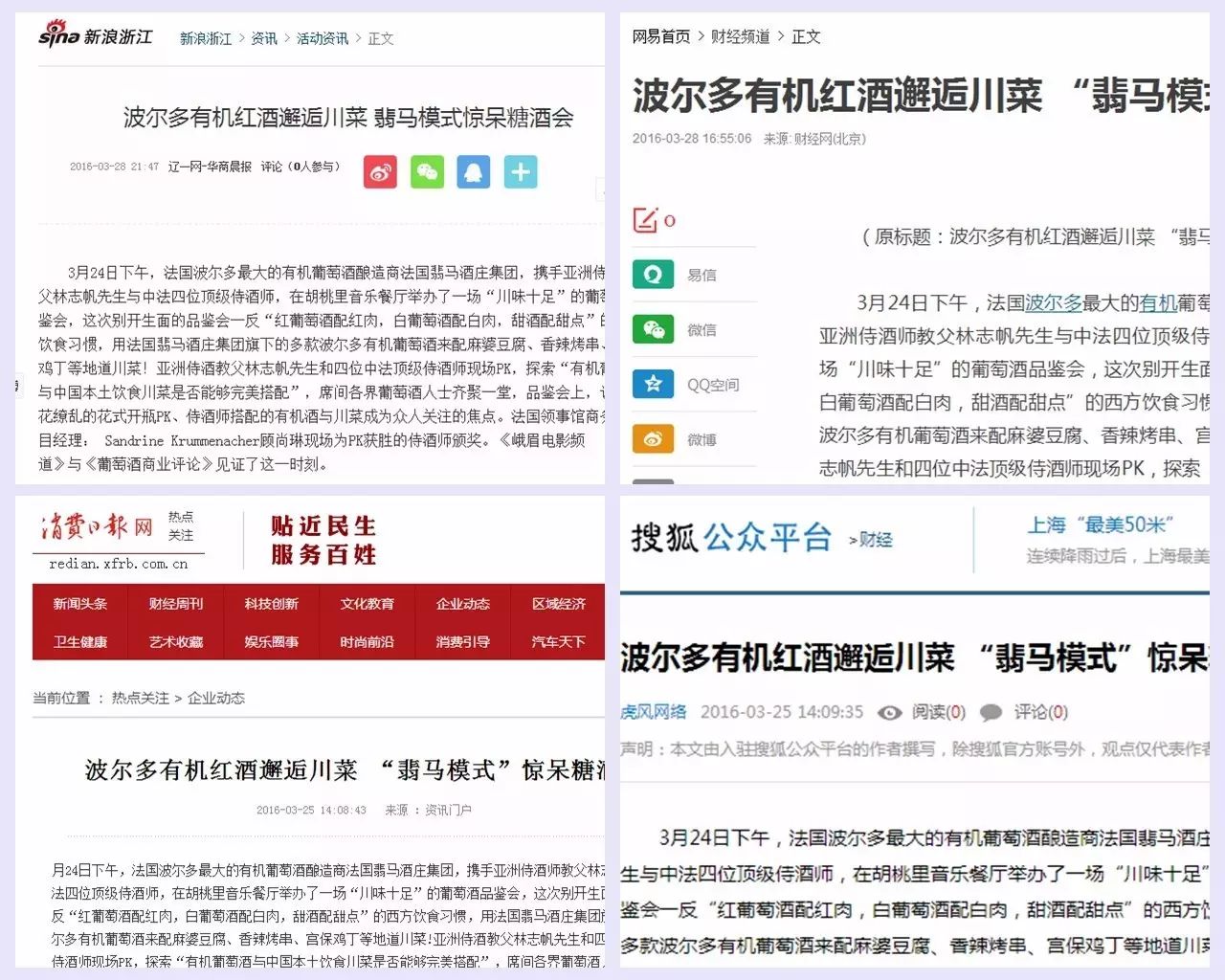Image resolution: width=1225 pixels, height=980 pixels.
Task: Open the 波尔多 hyperlink in the NetEase article
Action: tap(1054, 302)
